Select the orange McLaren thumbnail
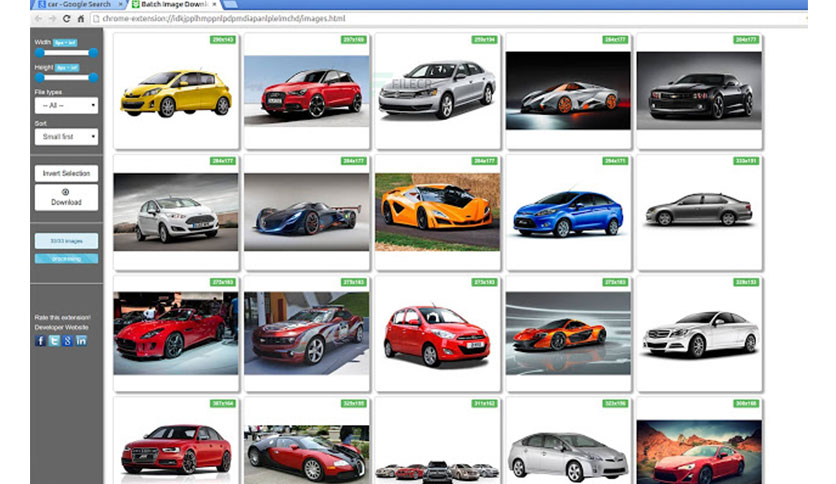The image size is (836, 484). click(568, 333)
